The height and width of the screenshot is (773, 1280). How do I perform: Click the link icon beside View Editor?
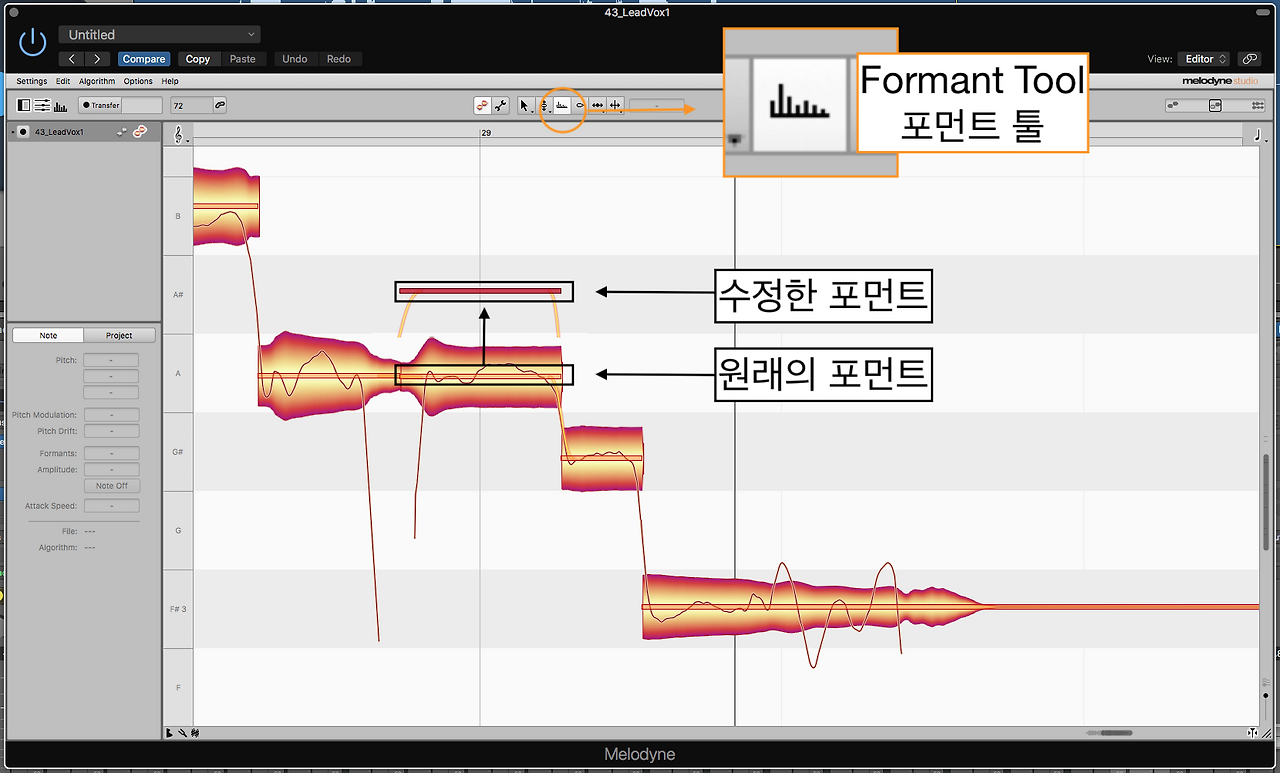pyautogui.click(x=1249, y=59)
